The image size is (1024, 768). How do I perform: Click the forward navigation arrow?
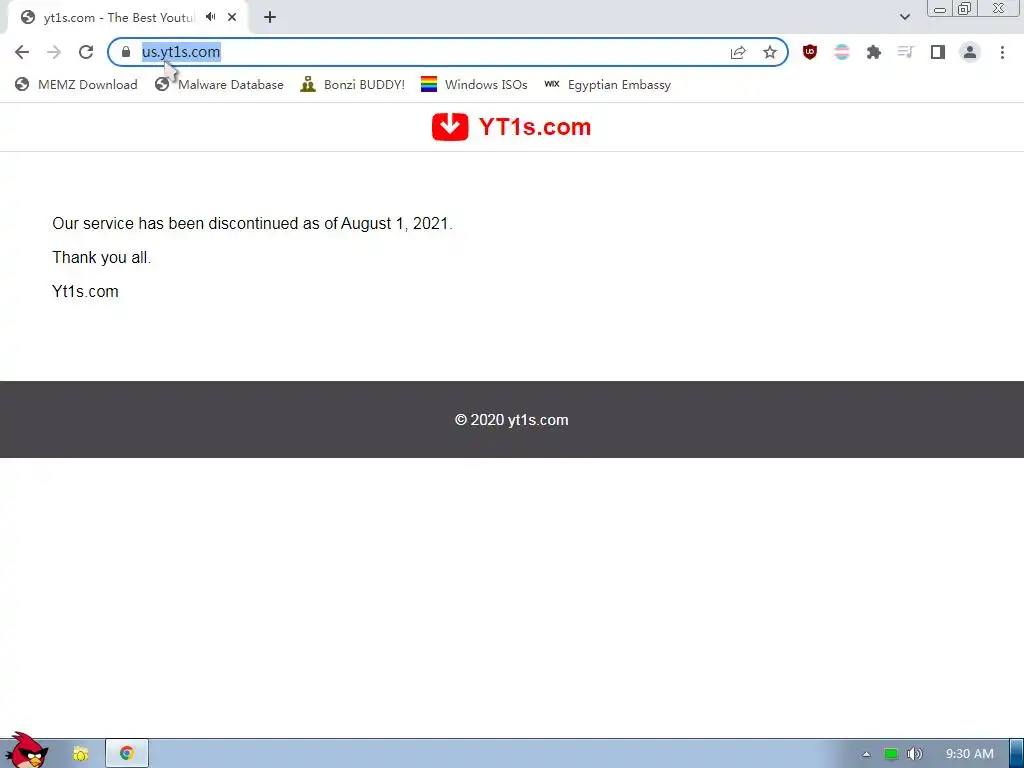[x=54, y=52]
